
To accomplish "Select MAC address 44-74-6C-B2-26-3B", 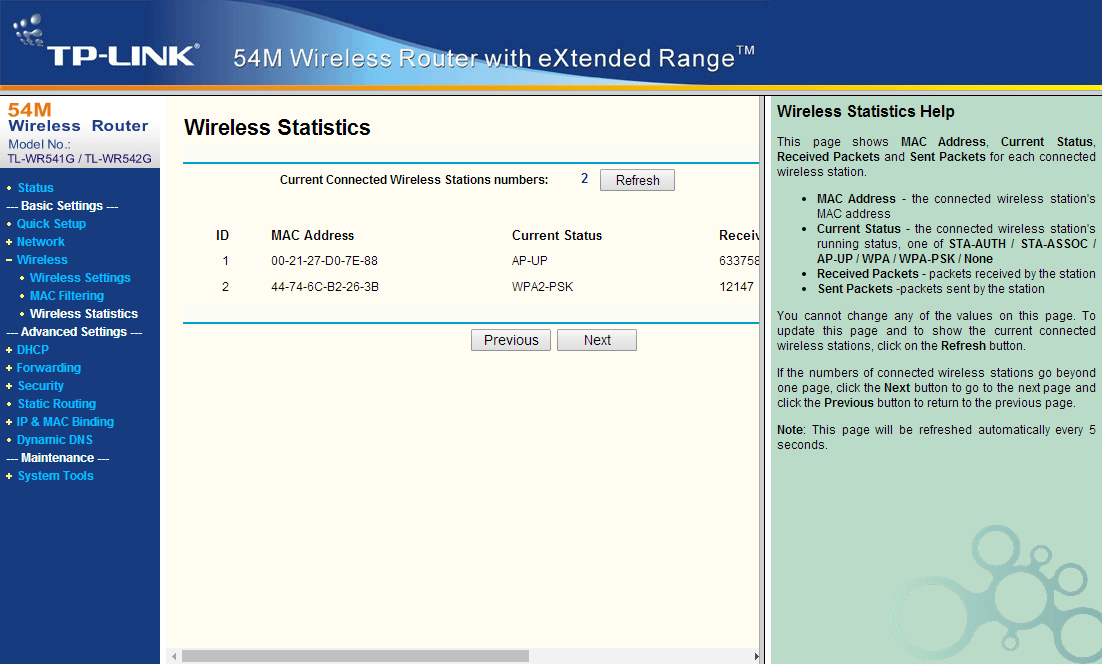I will pos(325,287).
